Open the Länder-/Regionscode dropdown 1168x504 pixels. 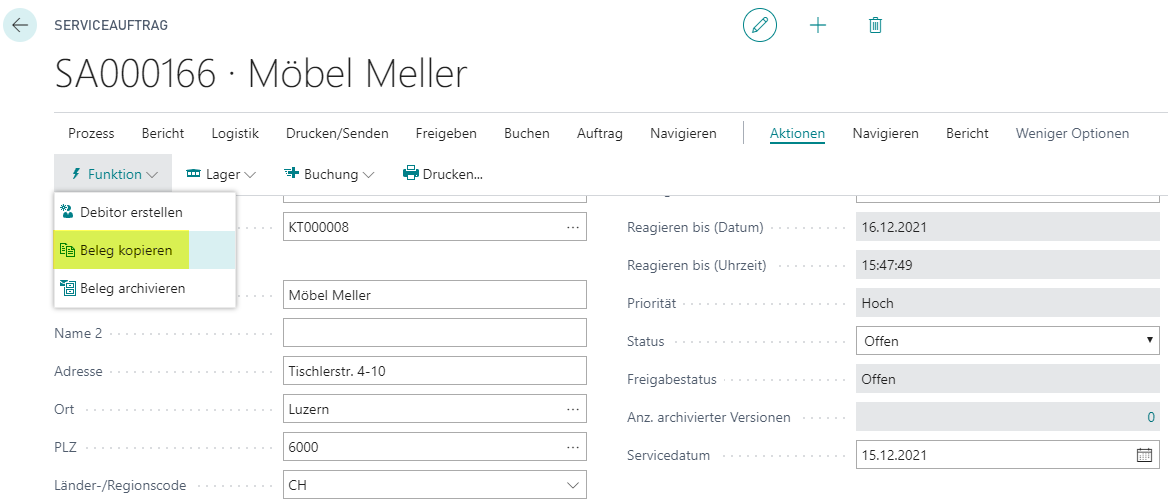tap(435, 485)
